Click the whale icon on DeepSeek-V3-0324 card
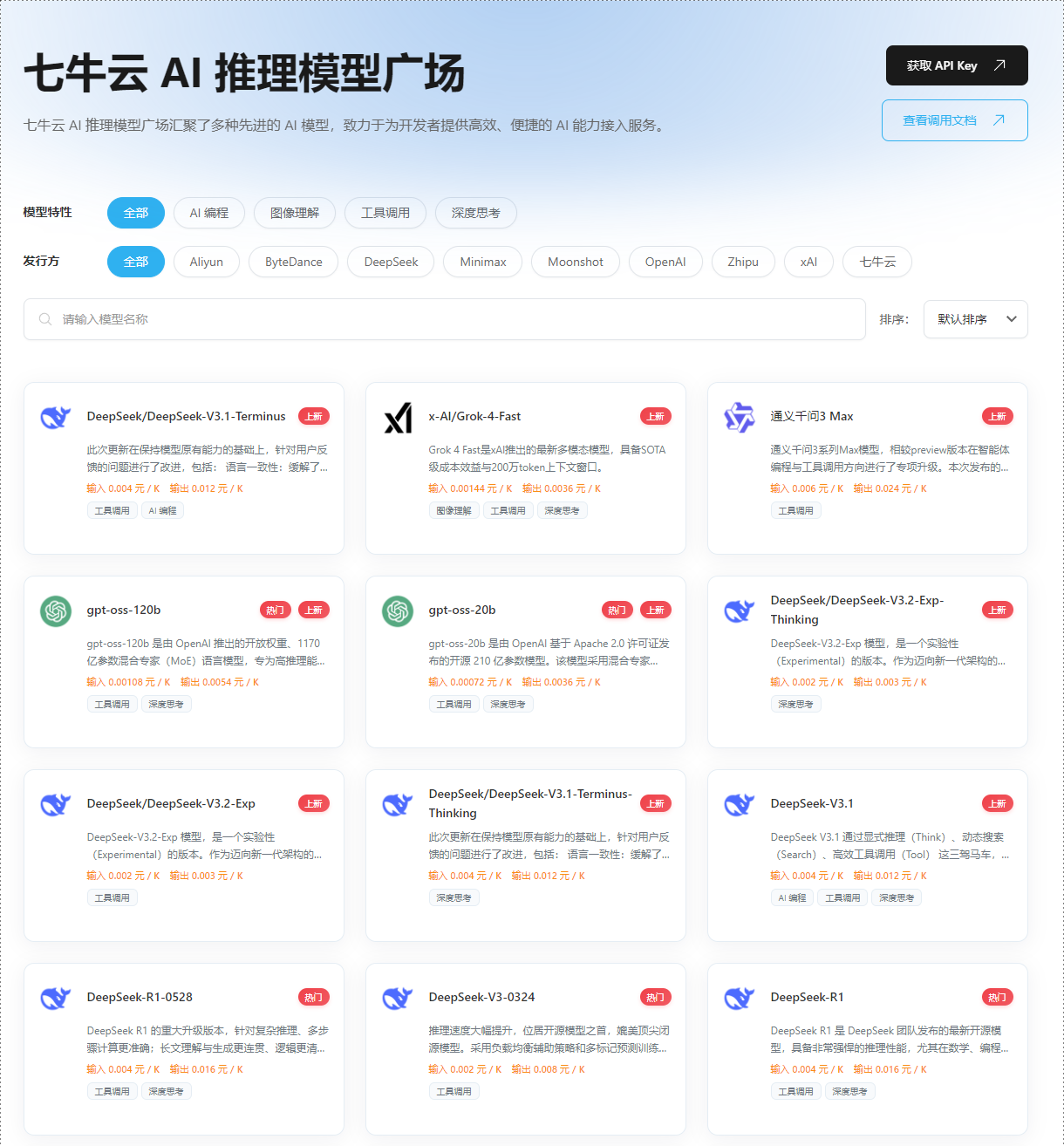1064x1146 pixels. tap(398, 998)
